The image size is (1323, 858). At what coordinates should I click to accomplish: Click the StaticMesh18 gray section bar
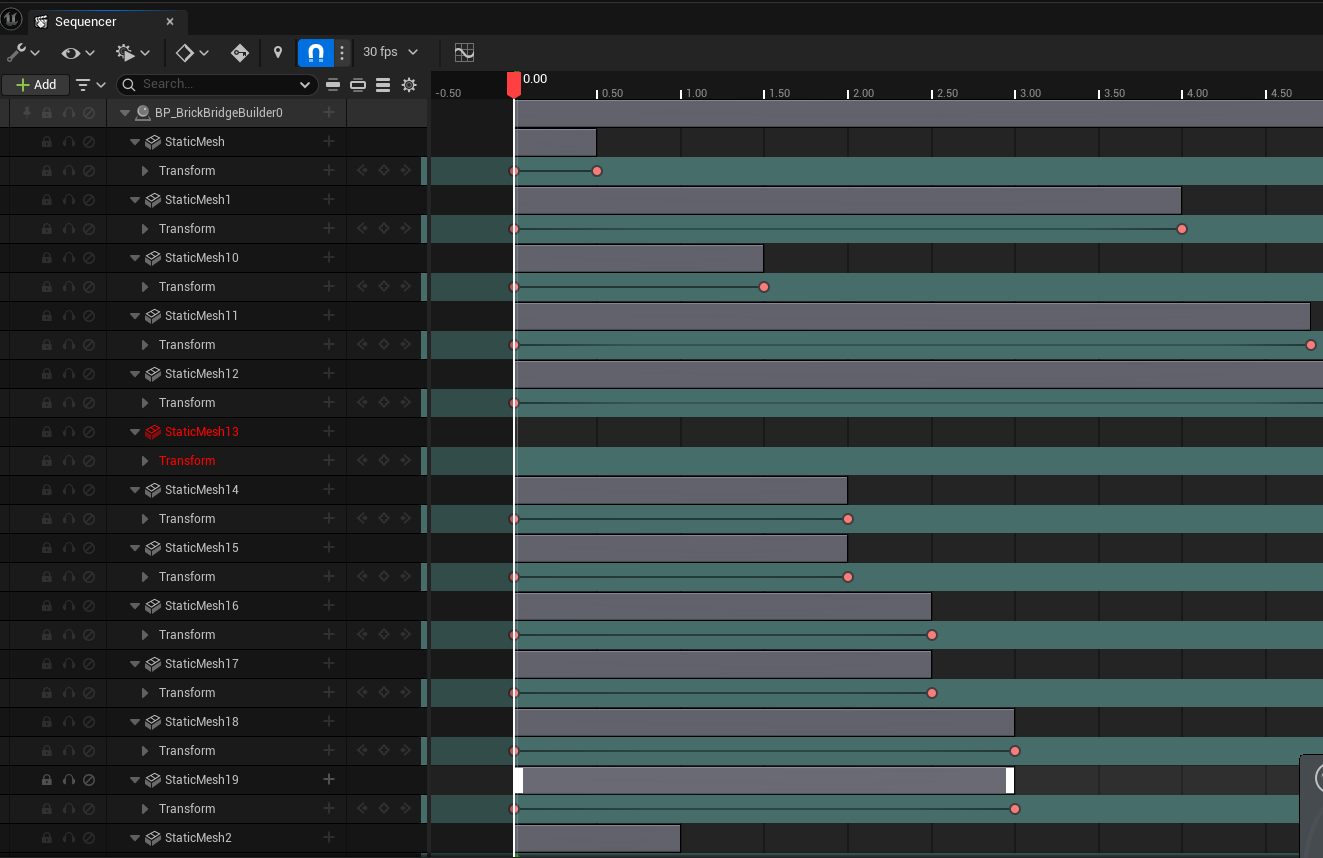764,722
